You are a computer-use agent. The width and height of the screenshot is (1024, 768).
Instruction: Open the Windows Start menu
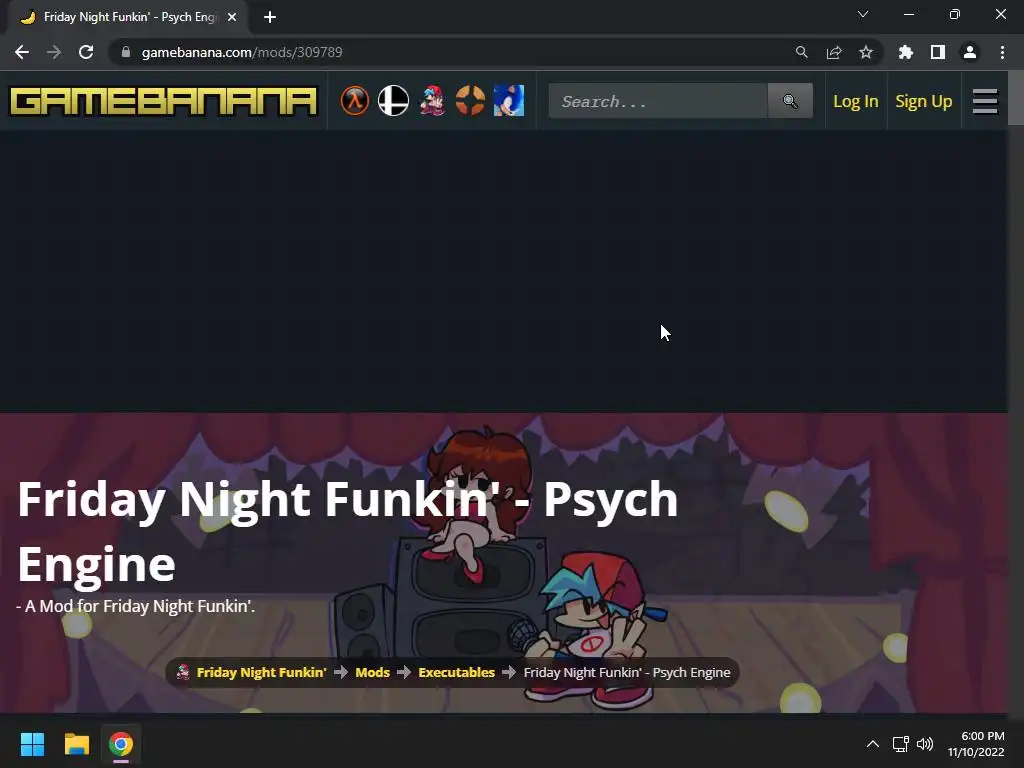32,744
